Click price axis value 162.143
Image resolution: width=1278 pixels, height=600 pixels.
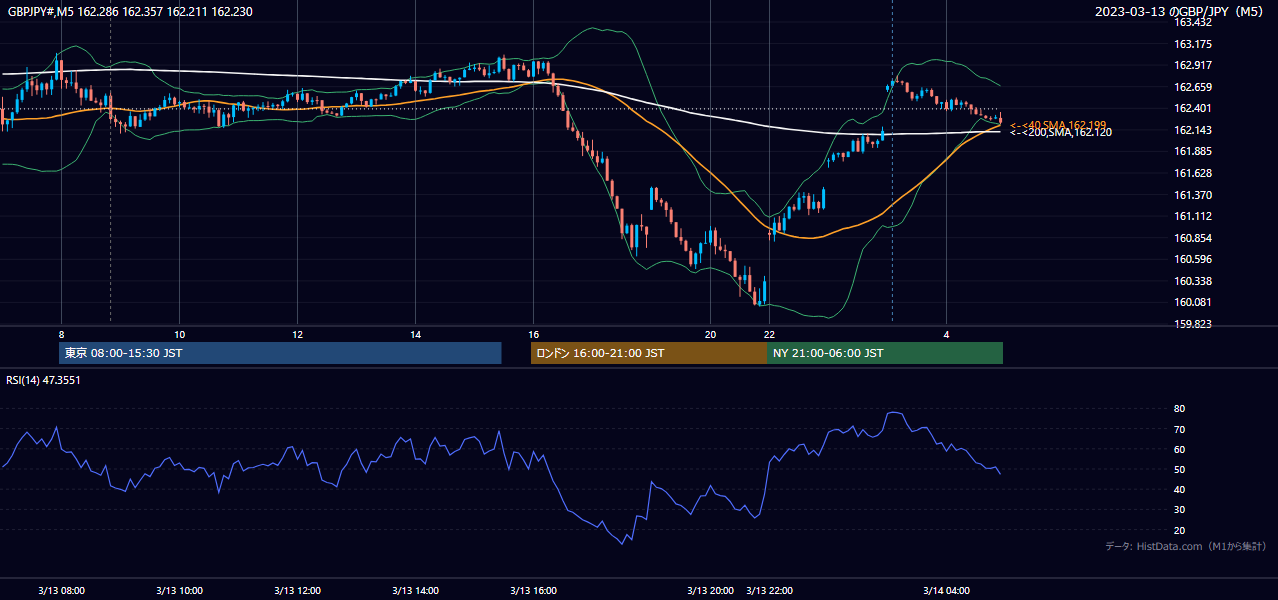point(1193,130)
